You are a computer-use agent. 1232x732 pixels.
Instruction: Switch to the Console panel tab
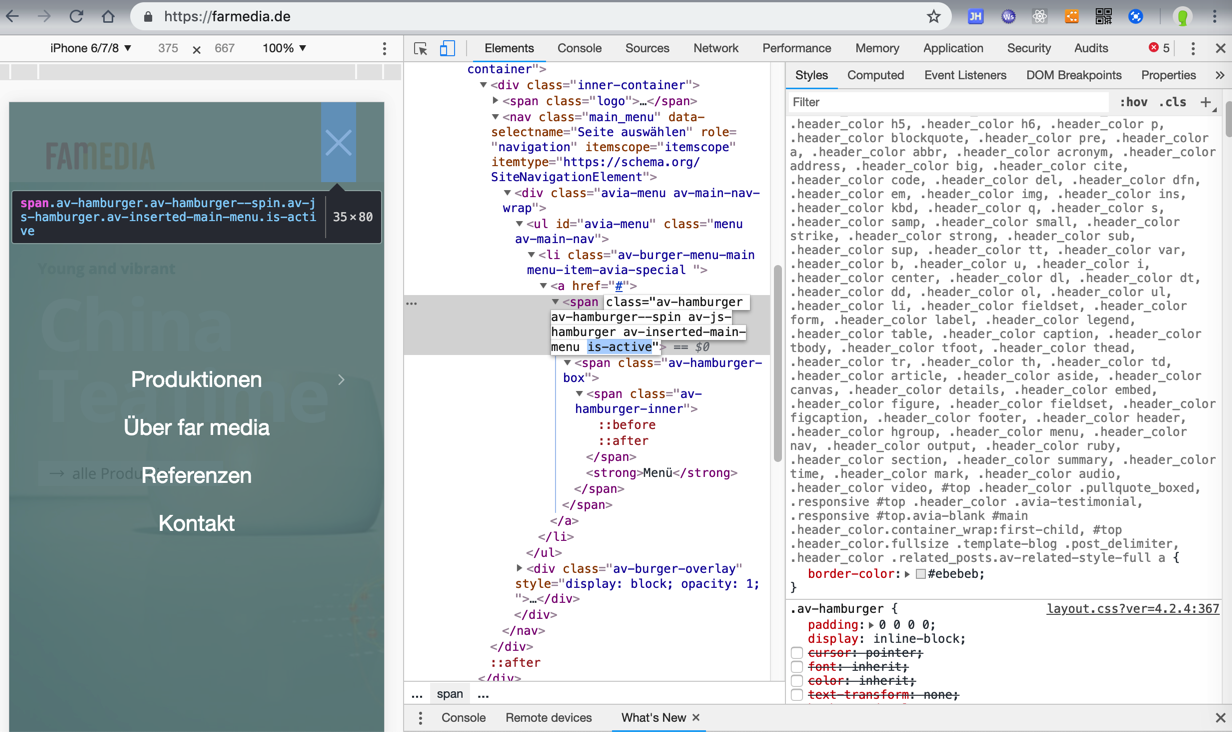point(580,48)
